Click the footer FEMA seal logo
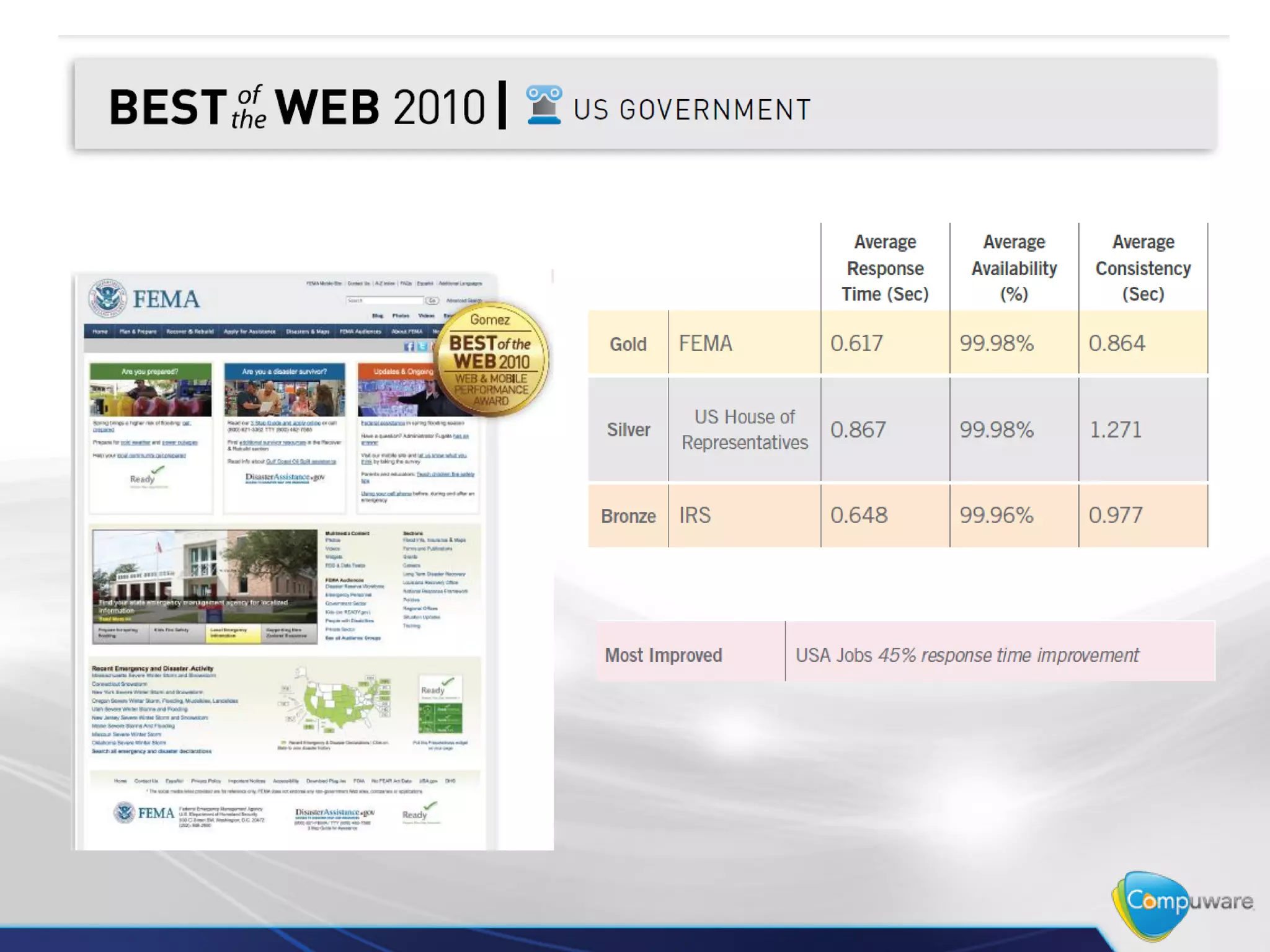 pos(124,812)
